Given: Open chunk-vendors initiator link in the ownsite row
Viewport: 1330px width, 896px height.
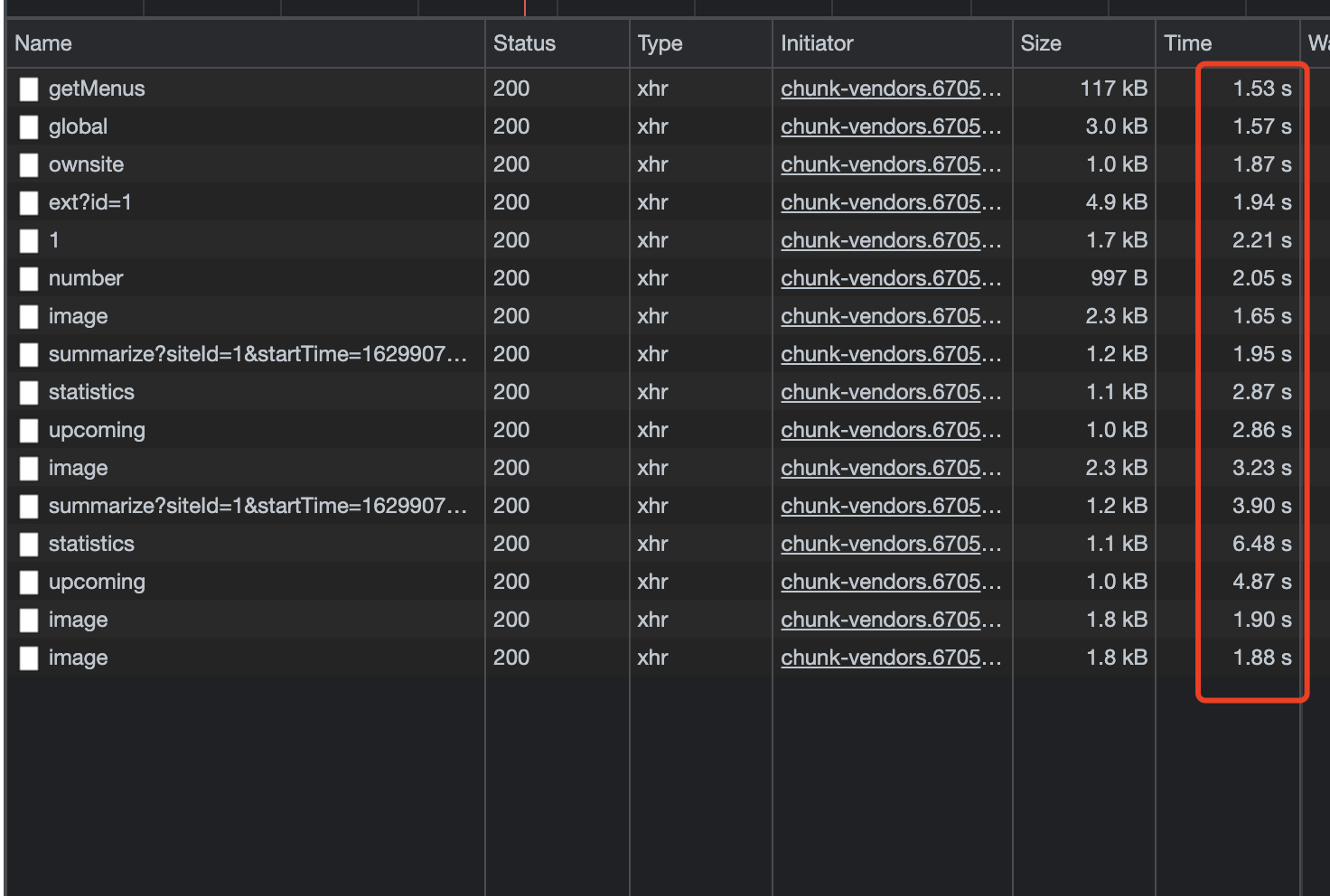Looking at the screenshot, I should coord(890,164).
